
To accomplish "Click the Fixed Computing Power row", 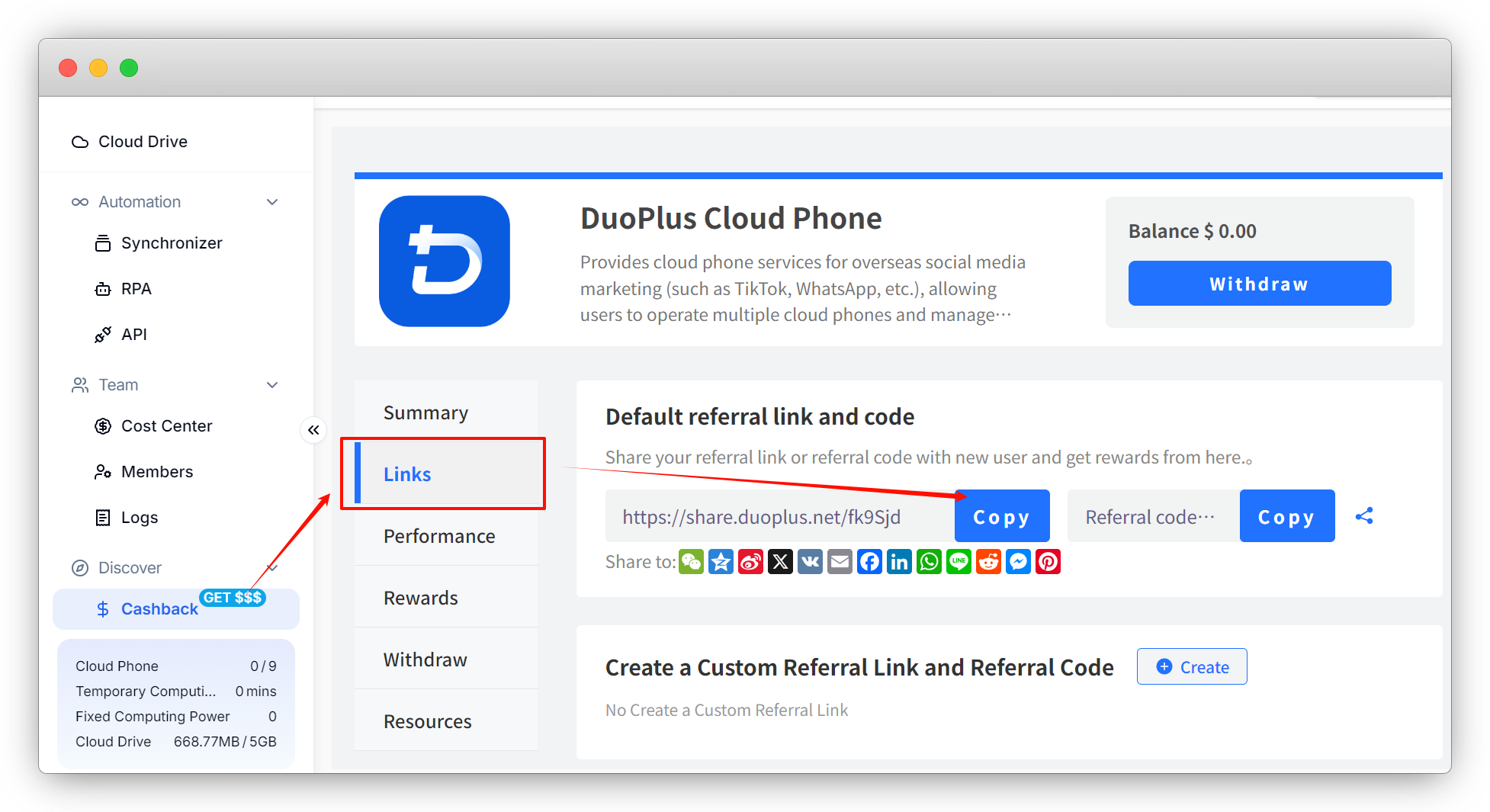I will tap(176, 716).
